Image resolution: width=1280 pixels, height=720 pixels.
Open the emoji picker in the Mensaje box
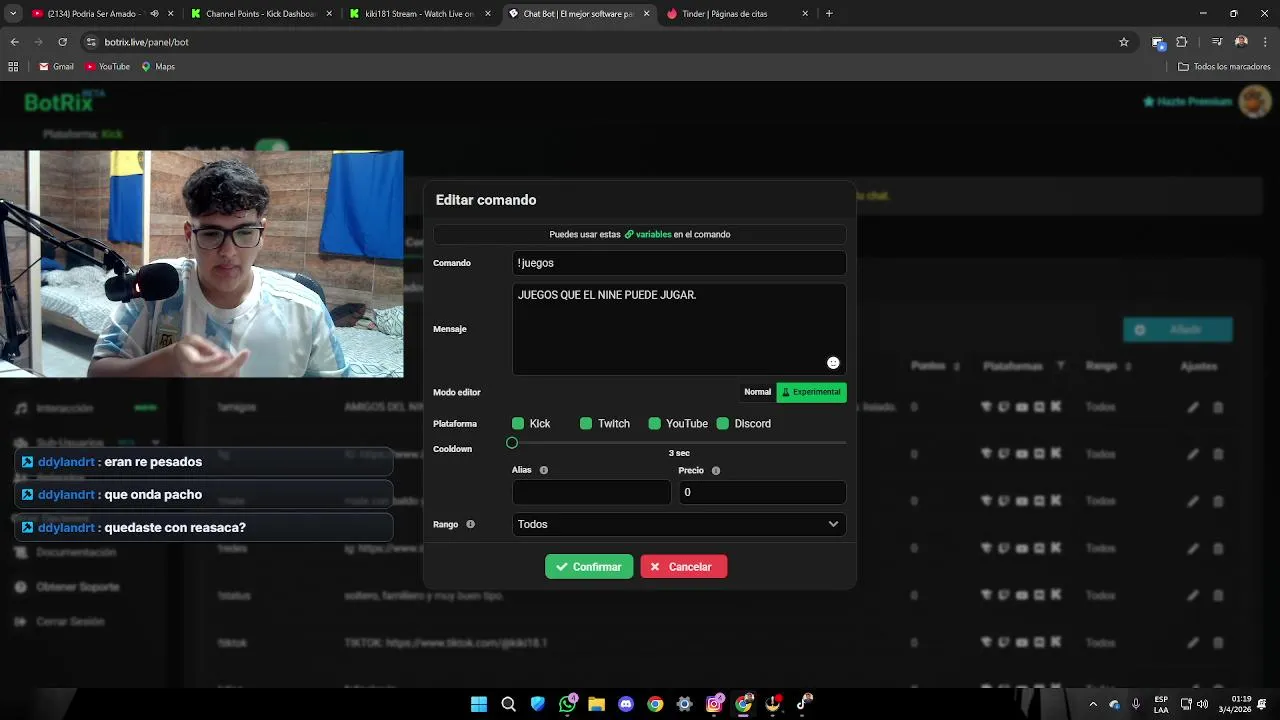tap(833, 363)
